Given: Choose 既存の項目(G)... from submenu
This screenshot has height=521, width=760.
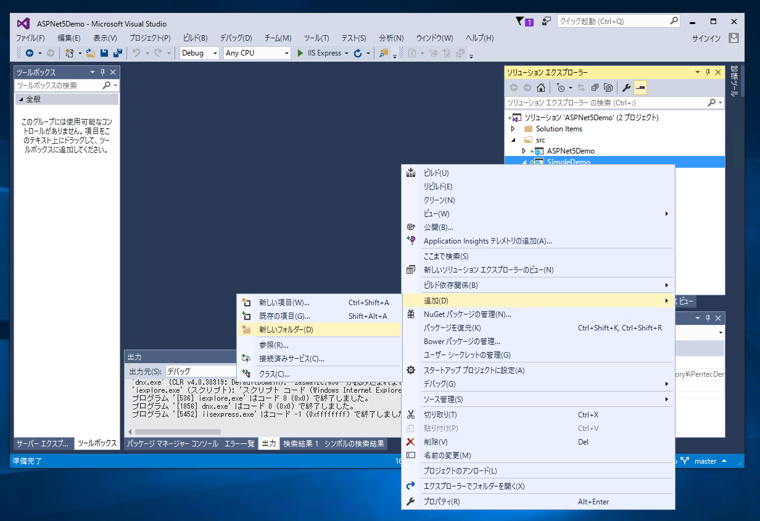Looking at the screenshot, I should pyautogui.click(x=319, y=316).
